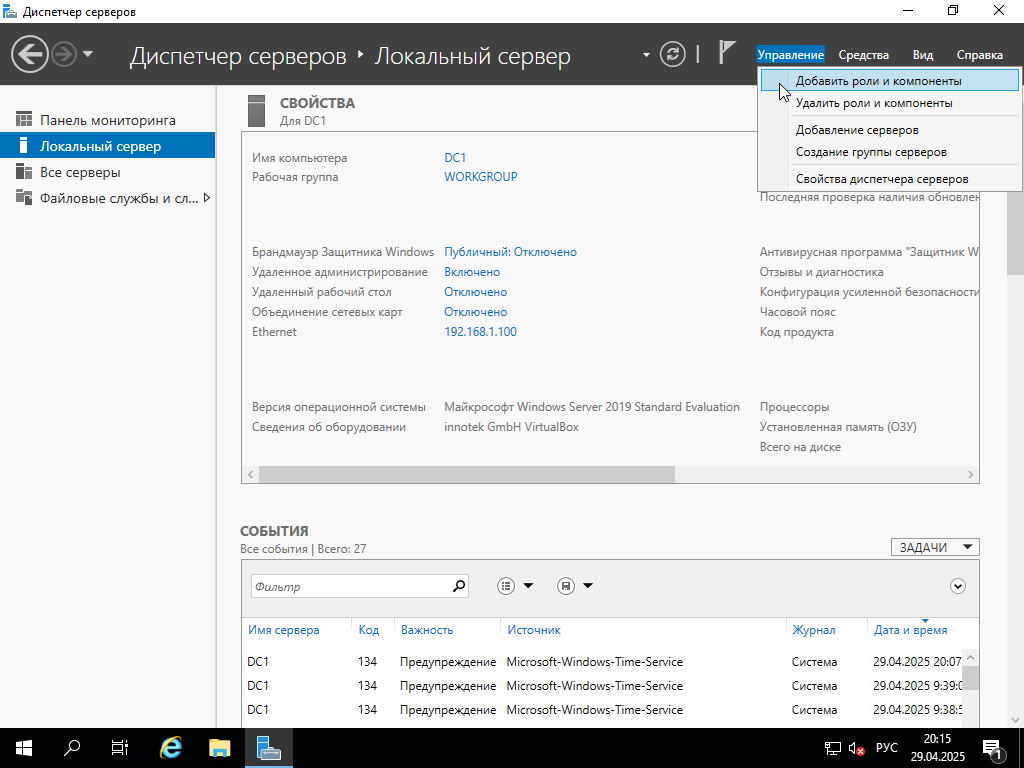Open navigation history dropdown next to forward arrow
1024x768 pixels.
pyautogui.click(x=88, y=54)
